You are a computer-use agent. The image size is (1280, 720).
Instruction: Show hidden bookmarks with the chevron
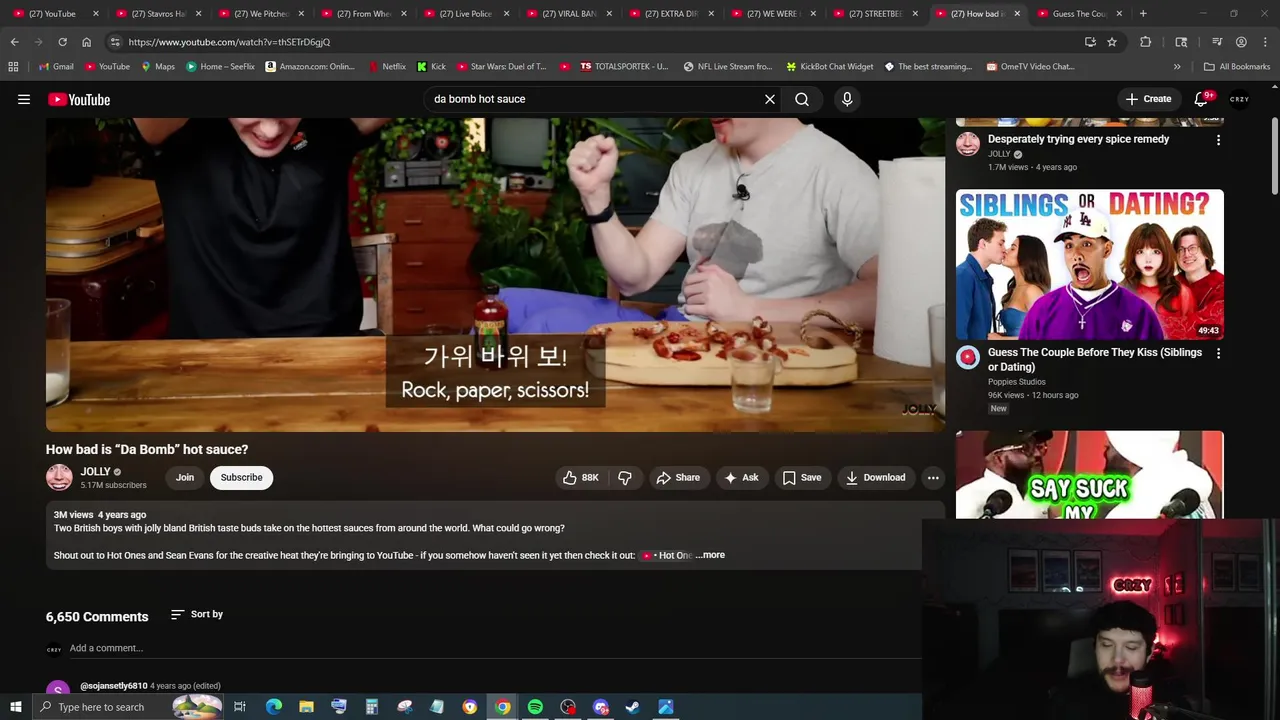1177,67
